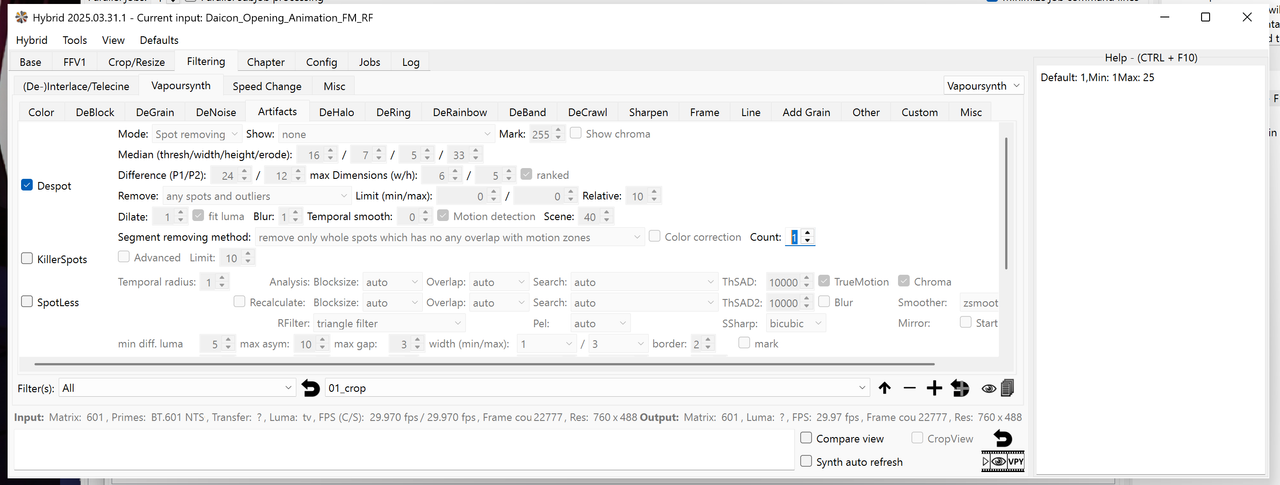
Task: Open the Hybrid menu
Action: tap(32, 40)
